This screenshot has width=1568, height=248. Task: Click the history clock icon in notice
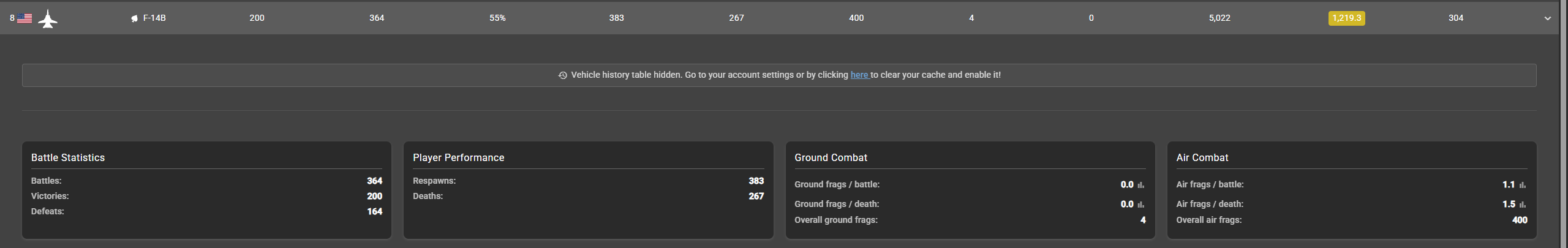tap(562, 75)
